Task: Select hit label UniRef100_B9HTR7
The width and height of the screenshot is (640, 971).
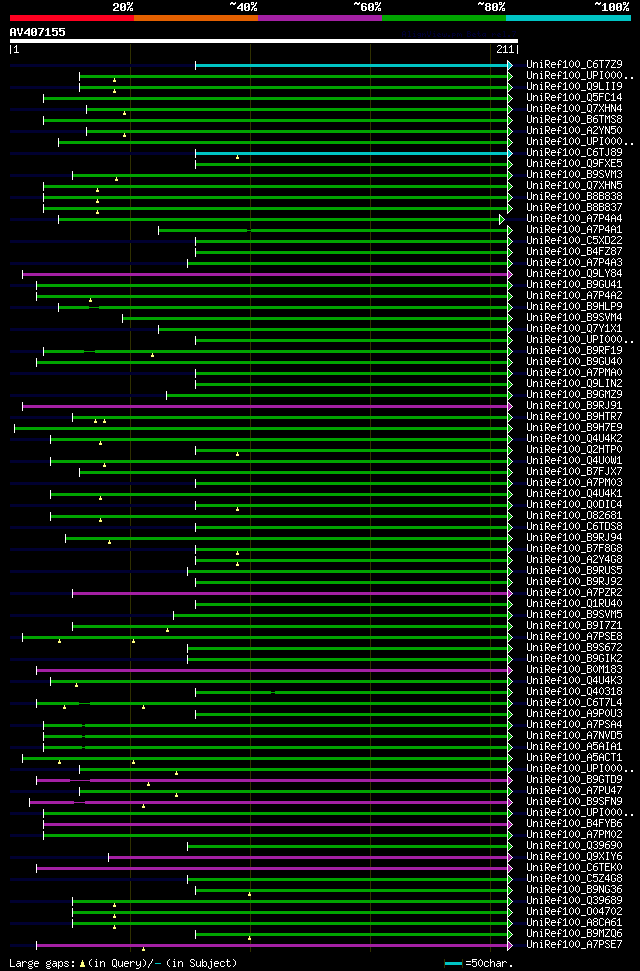Action: [x=574, y=416]
